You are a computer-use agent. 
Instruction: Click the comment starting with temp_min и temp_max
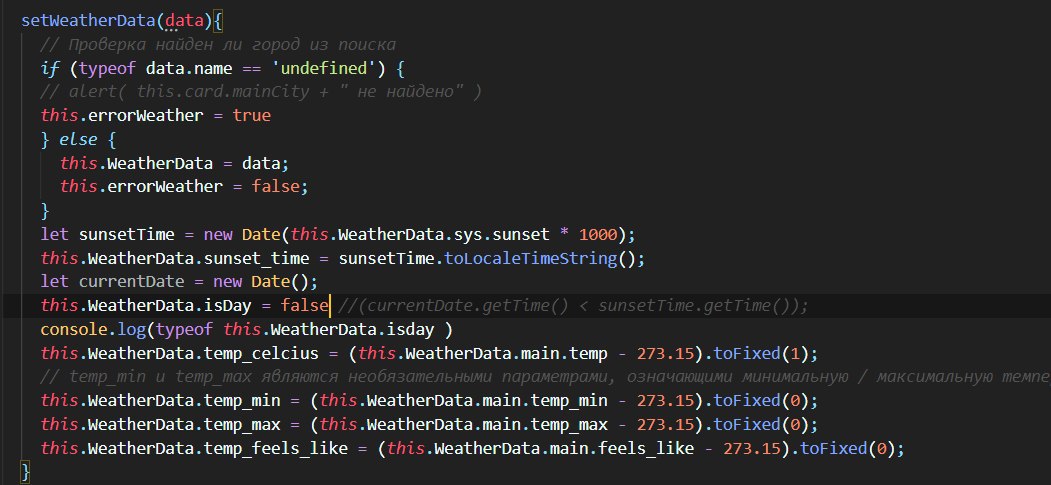coord(546,376)
